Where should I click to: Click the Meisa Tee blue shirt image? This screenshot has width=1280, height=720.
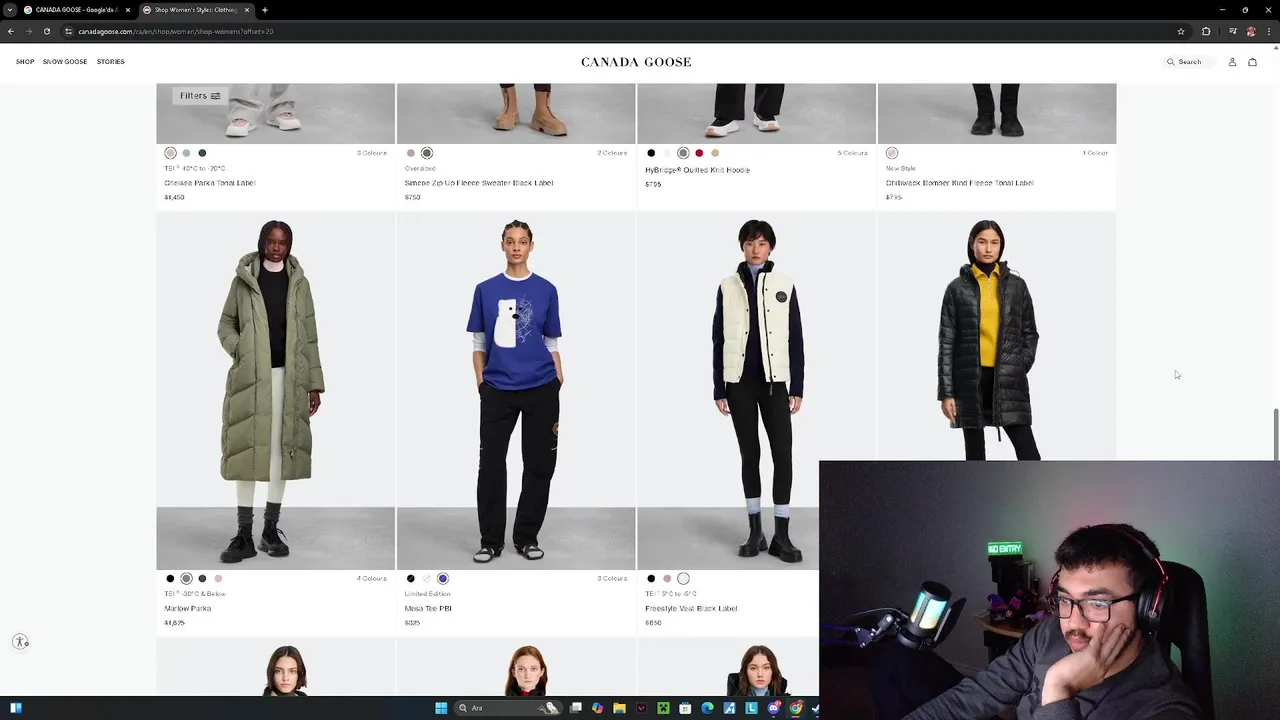click(516, 391)
